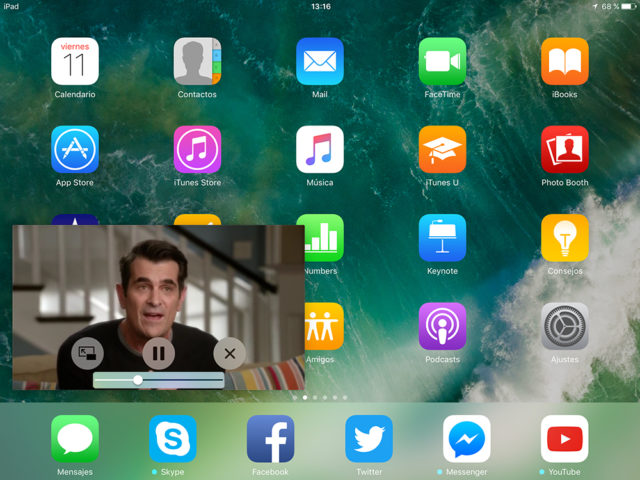Open the iBooks app
The height and width of the screenshot is (480, 640).
(x=564, y=61)
